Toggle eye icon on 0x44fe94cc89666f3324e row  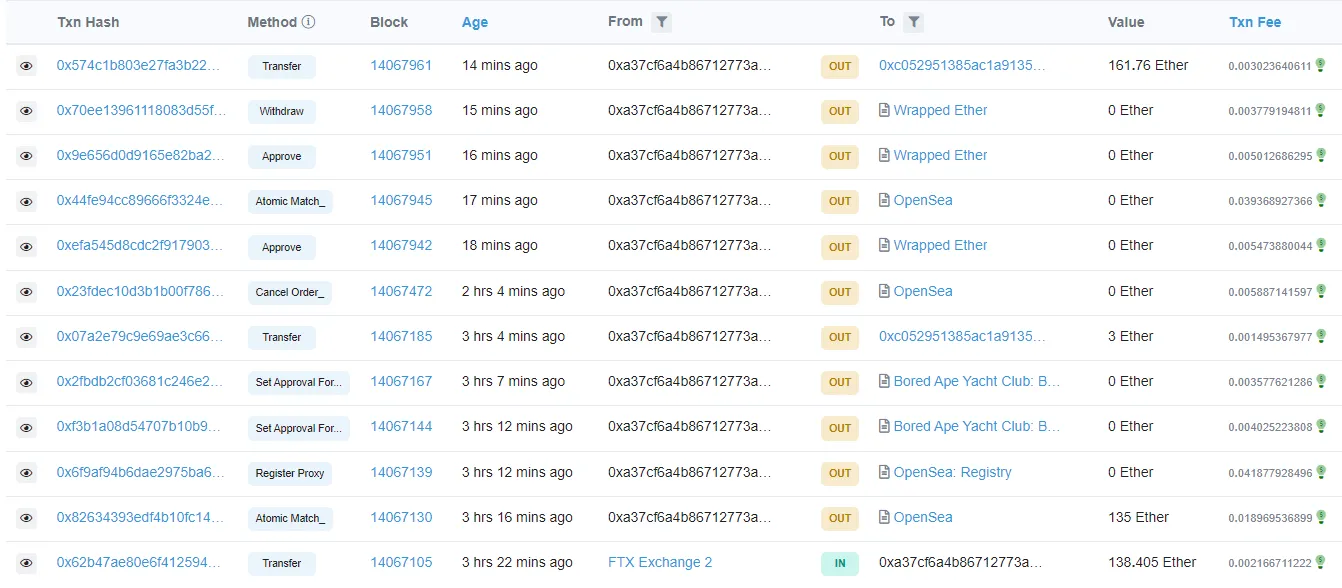tap(26, 201)
